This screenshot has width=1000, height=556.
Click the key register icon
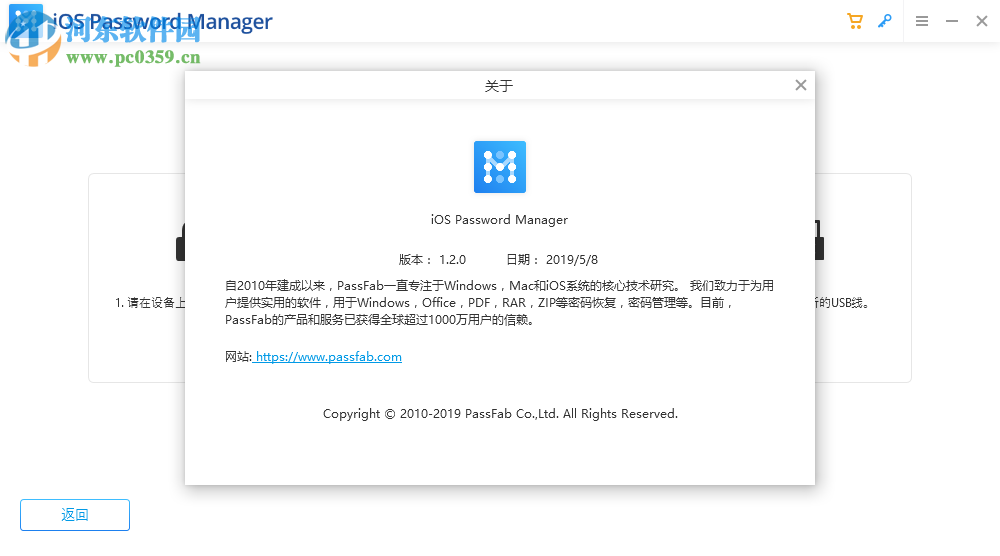click(885, 21)
